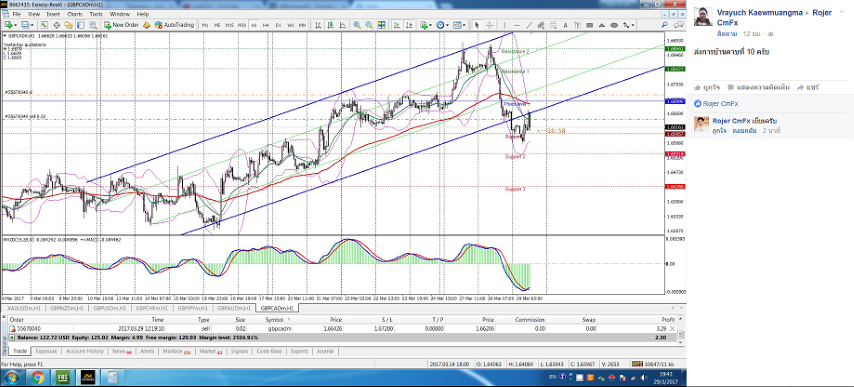
Task: Enable the standard arrow cursor mode
Action: coord(477,24)
